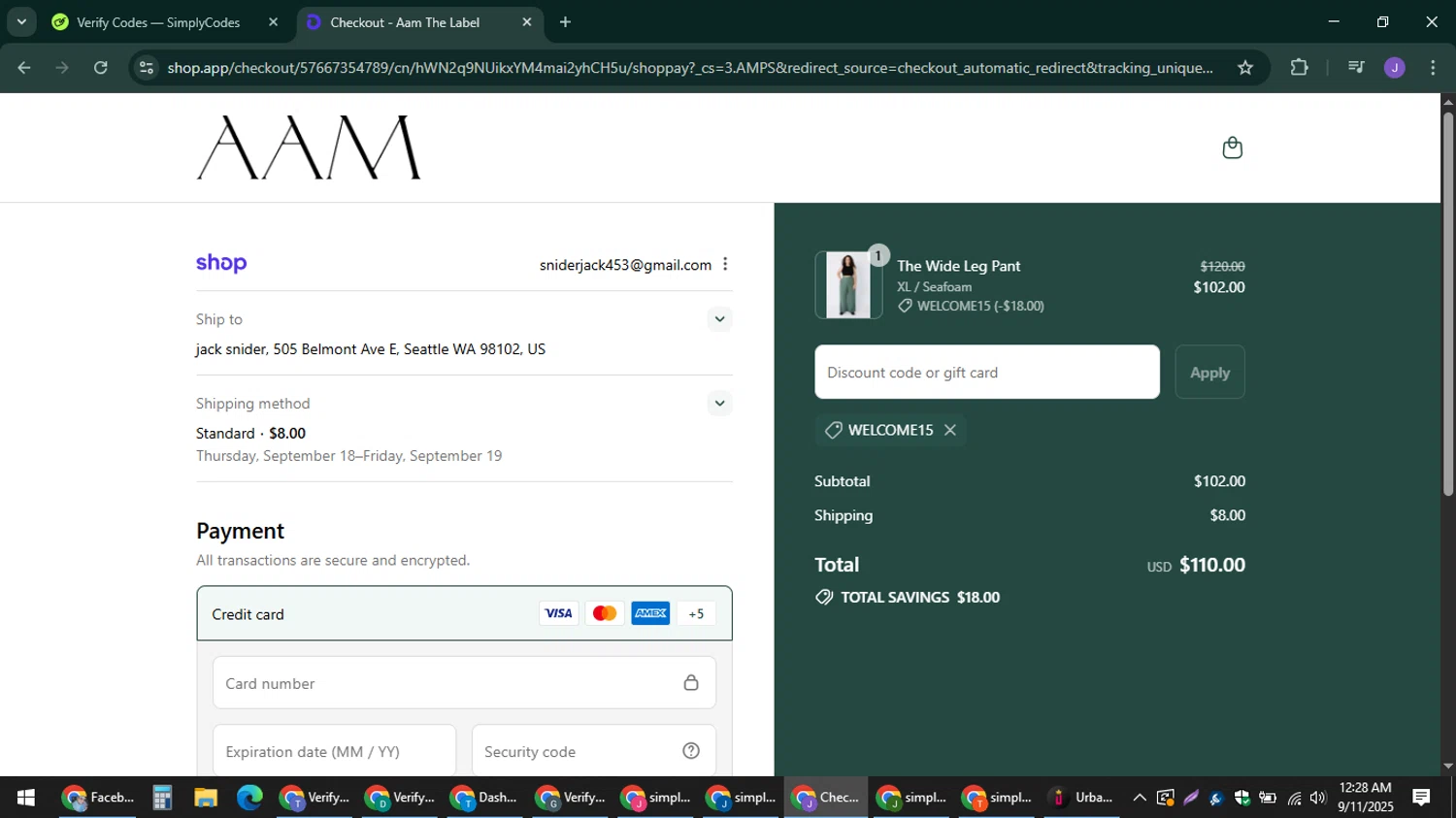Click the shipping address text

(371, 349)
